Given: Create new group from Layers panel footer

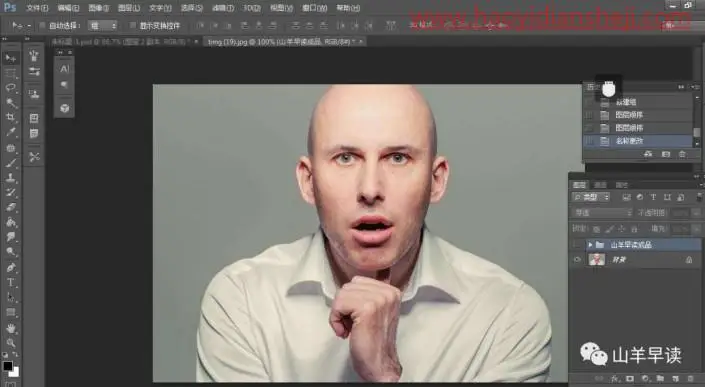Looking at the screenshot, I should pos(660,378).
